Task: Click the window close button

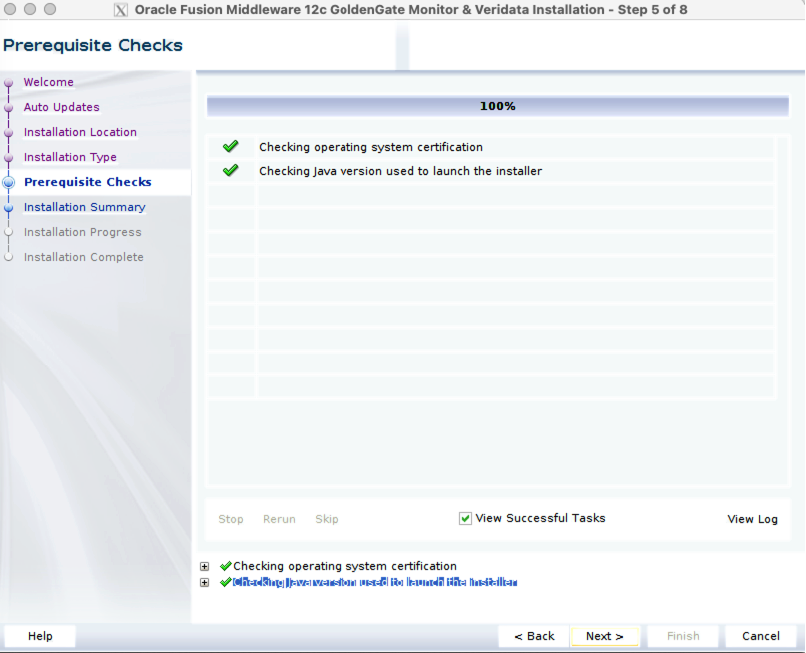Action: tap(10, 9)
